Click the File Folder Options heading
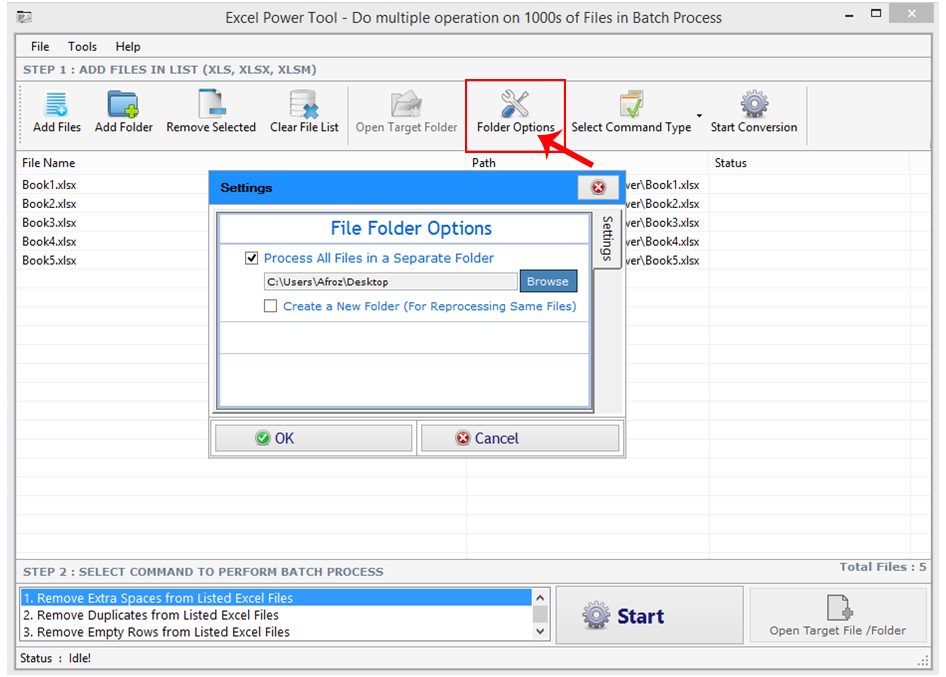 (x=411, y=228)
